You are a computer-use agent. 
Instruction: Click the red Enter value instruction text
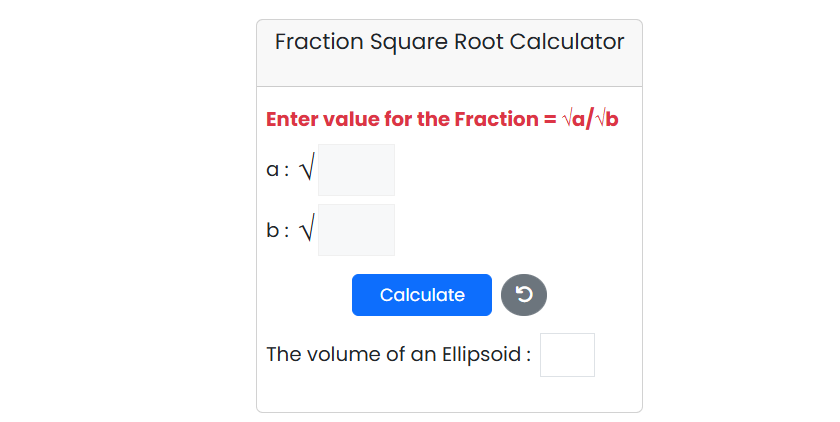coord(442,119)
